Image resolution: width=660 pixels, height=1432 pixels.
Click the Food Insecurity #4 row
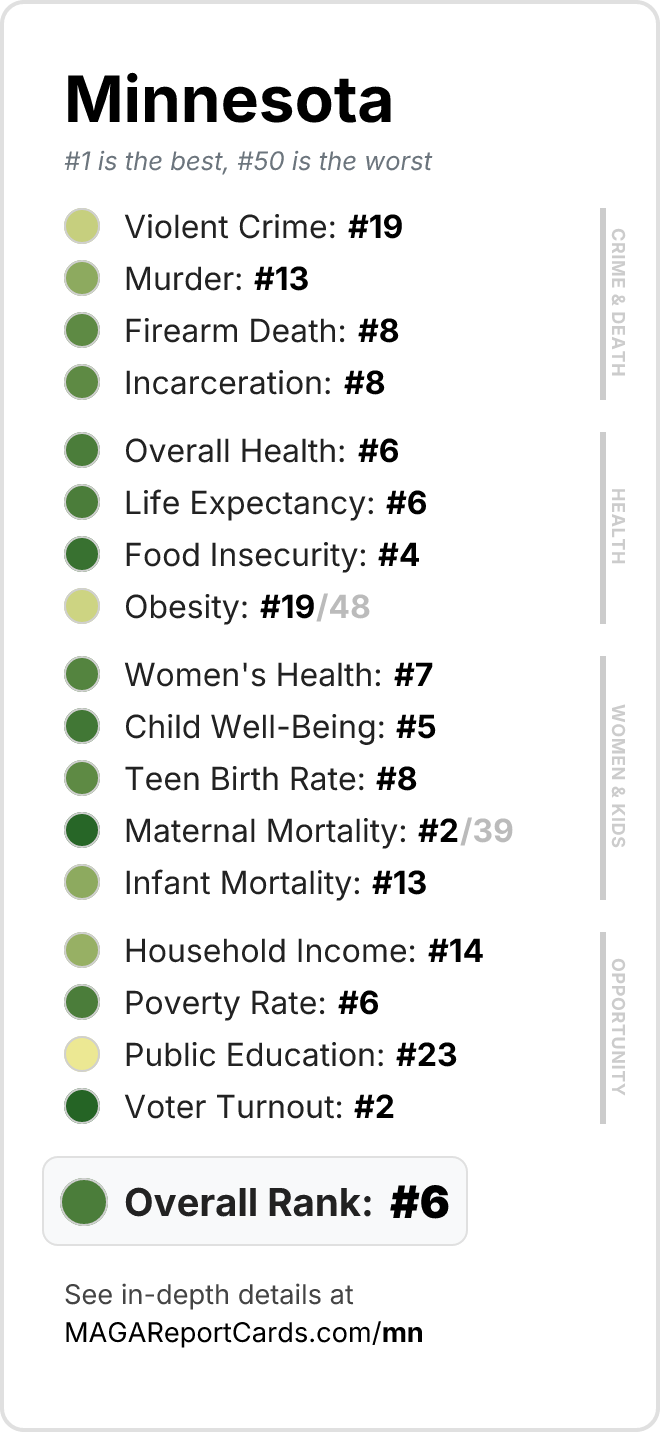[242, 554]
